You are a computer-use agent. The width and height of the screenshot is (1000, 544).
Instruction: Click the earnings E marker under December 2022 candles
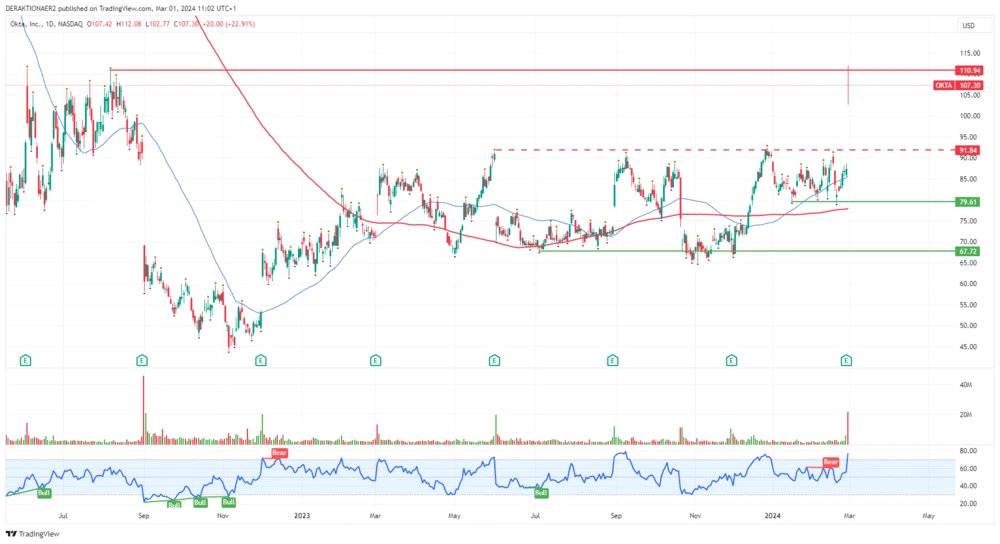(x=261, y=360)
